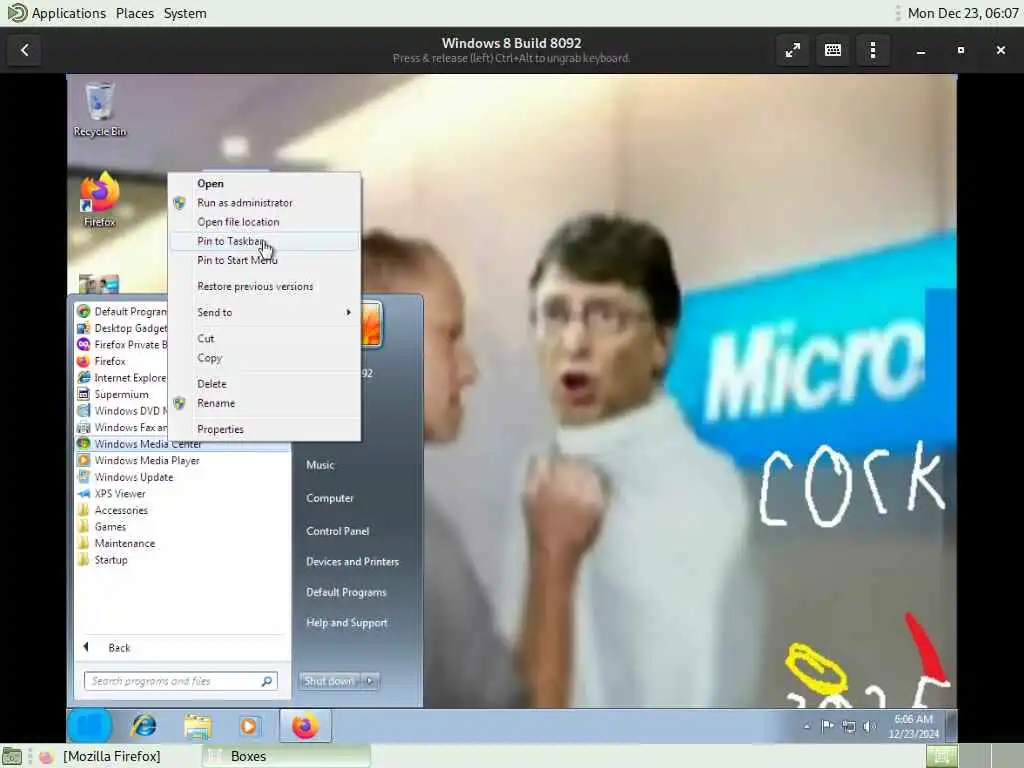This screenshot has width=1024, height=768.
Task: Click the Windows taskbar clock
Action: coord(913,726)
